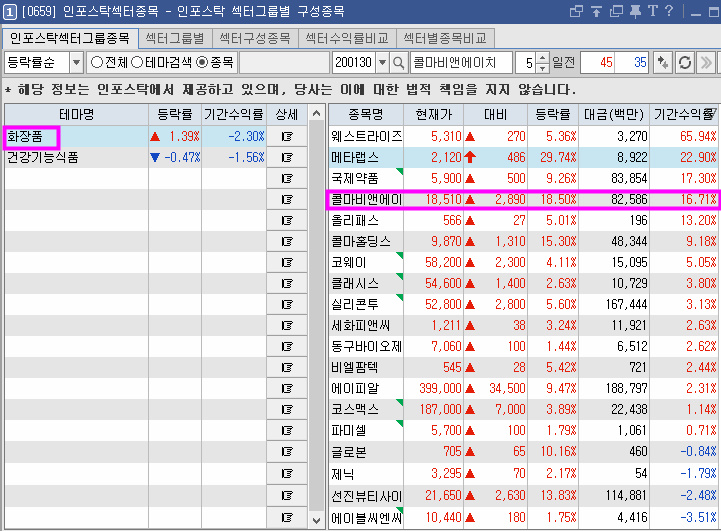Decrease the days-ago value with down stepper
Viewport: 721px width, 531px height.
[543, 68]
